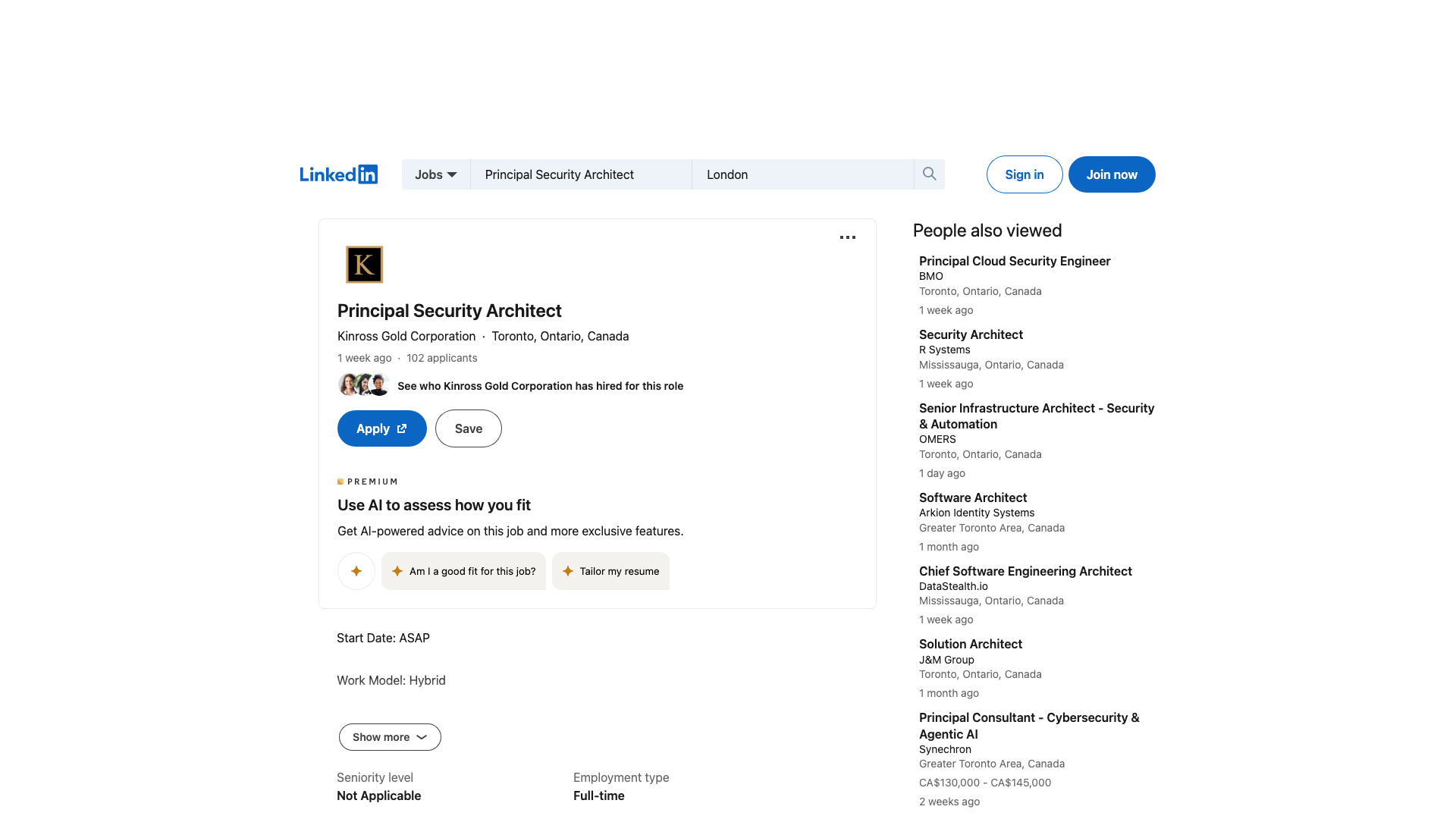Click the Not Applicable seniority value

(x=378, y=795)
